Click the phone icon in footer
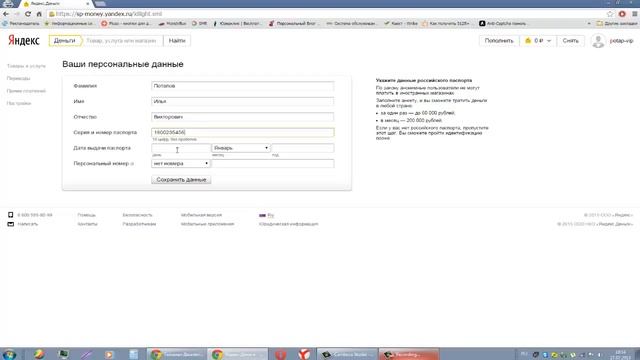This screenshot has width=640, height=360. [x=11, y=215]
